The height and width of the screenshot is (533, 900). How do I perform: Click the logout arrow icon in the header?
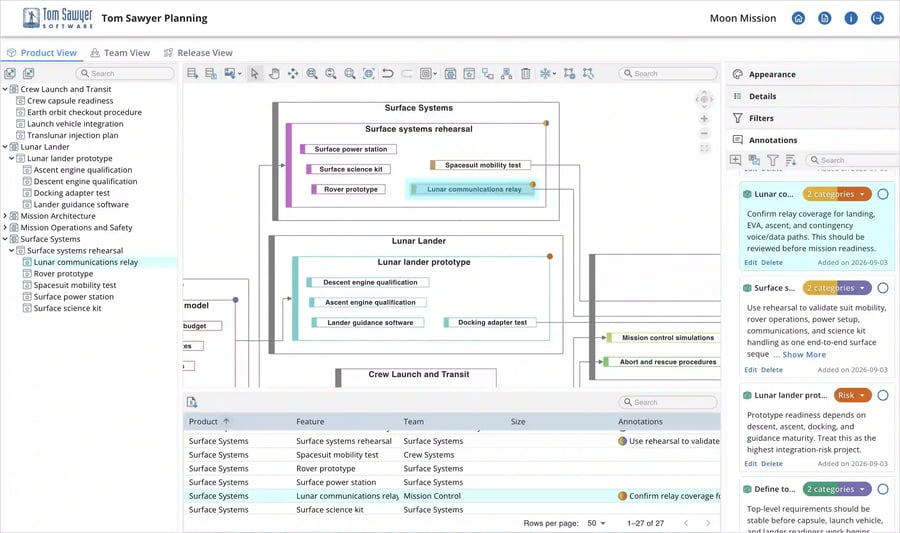[877, 18]
